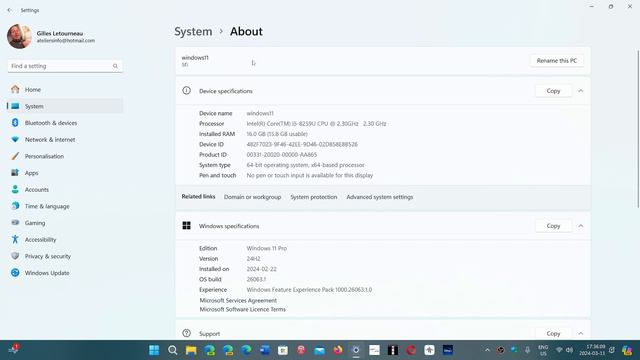The width and height of the screenshot is (640, 360).
Task: Click the volume speaker tray icon
Action: 569,350
